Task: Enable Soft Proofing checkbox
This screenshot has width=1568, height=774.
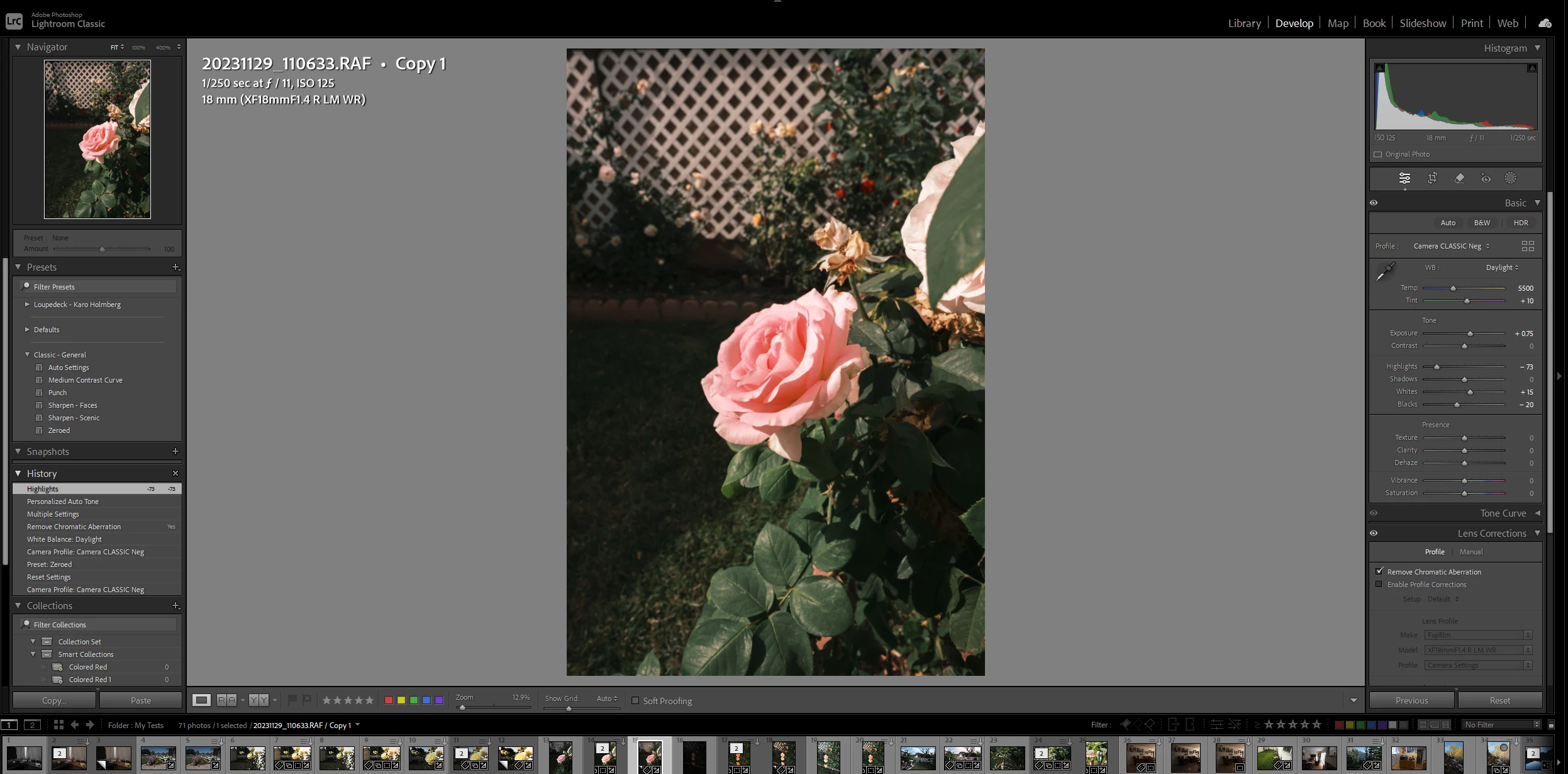Action: 635,700
